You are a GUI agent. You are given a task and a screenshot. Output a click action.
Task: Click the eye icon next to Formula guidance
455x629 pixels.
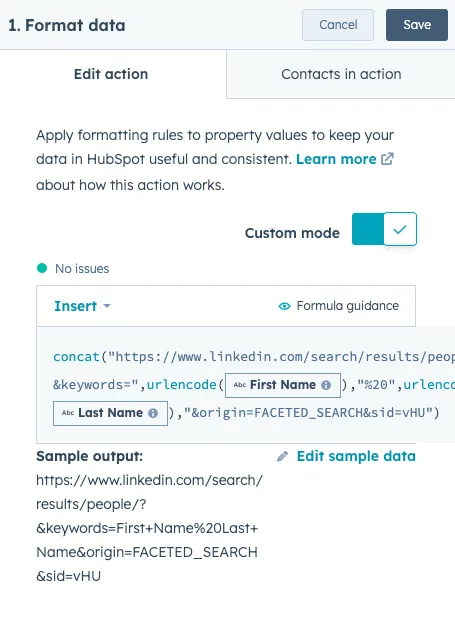pyautogui.click(x=284, y=306)
